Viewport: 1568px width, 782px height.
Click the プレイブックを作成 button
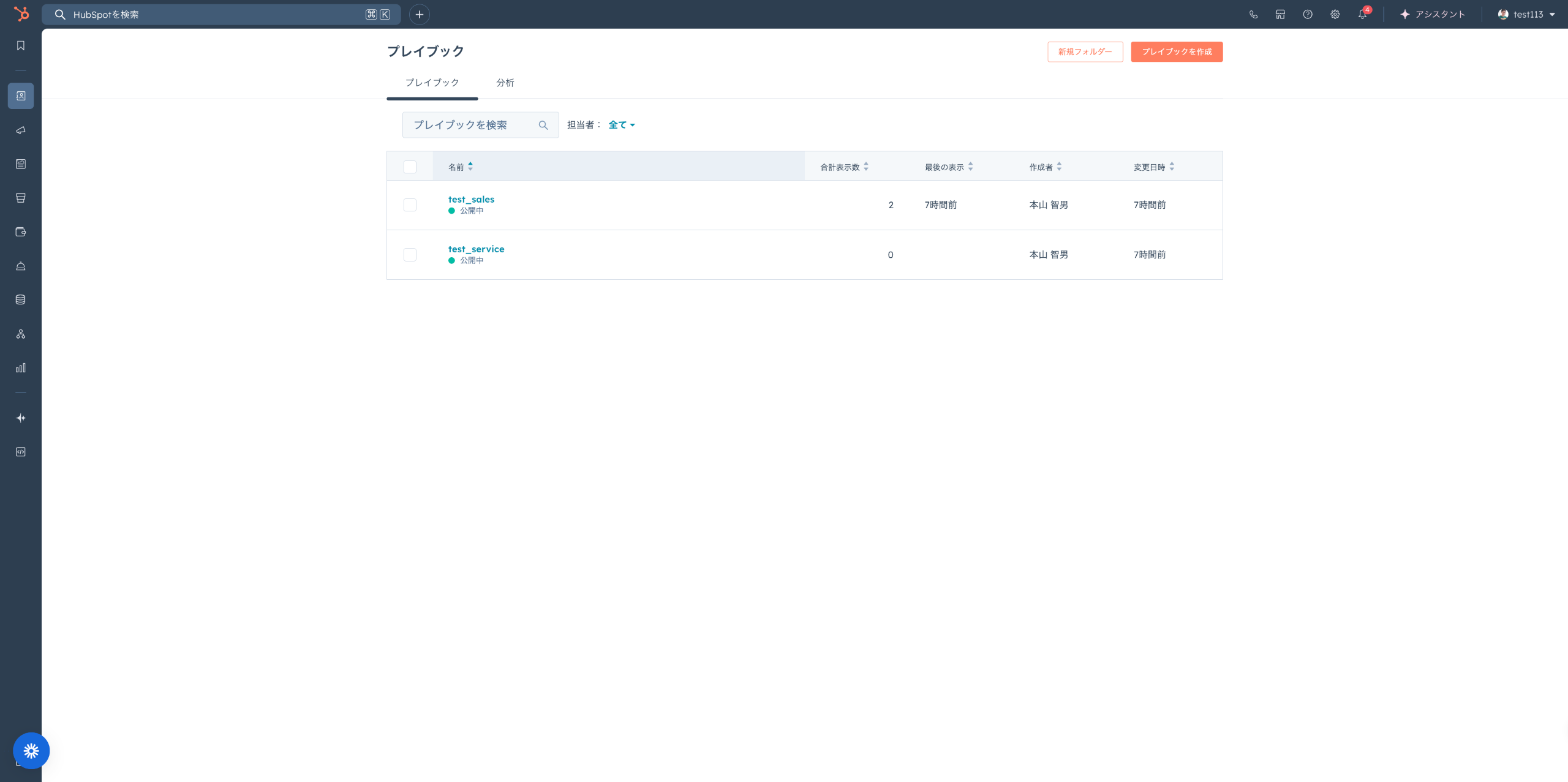click(x=1176, y=52)
